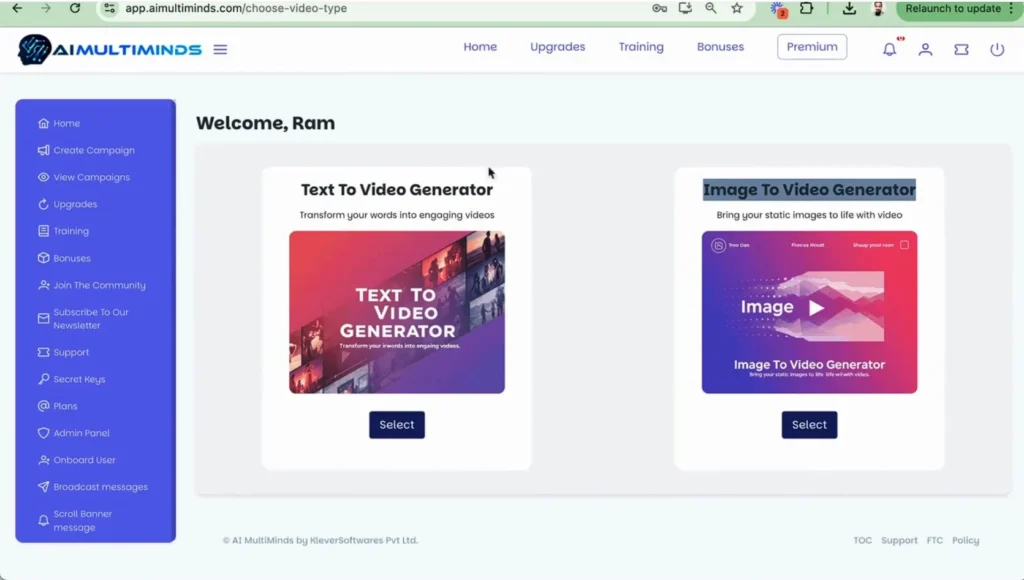The image size is (1024, 580).
Task: Select the Text To Video Generator
Action: click(x=397, y=425)
